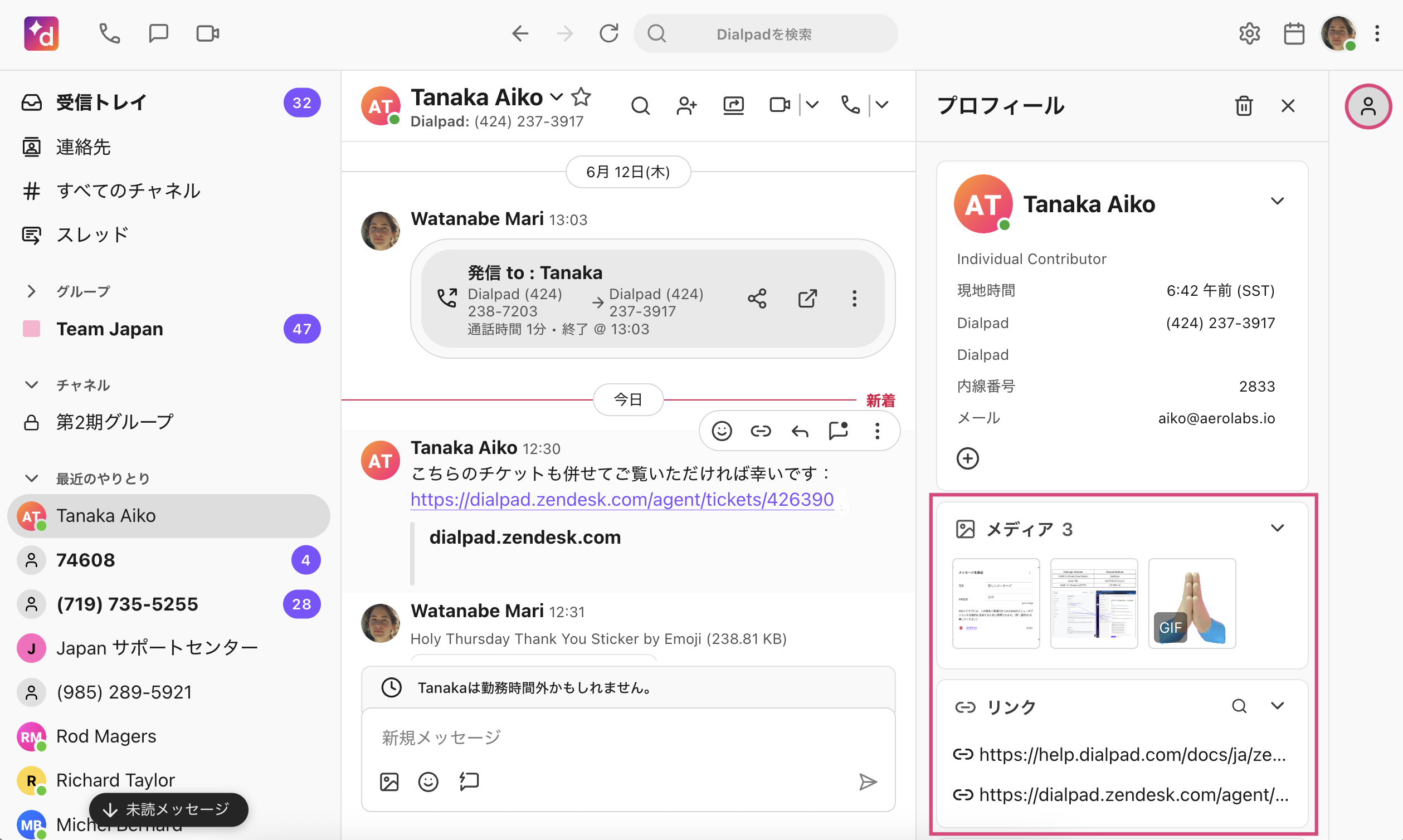Open 受信トレイ in the sidebar
This screenshot has width=1403, height=840.
[101, 102]
